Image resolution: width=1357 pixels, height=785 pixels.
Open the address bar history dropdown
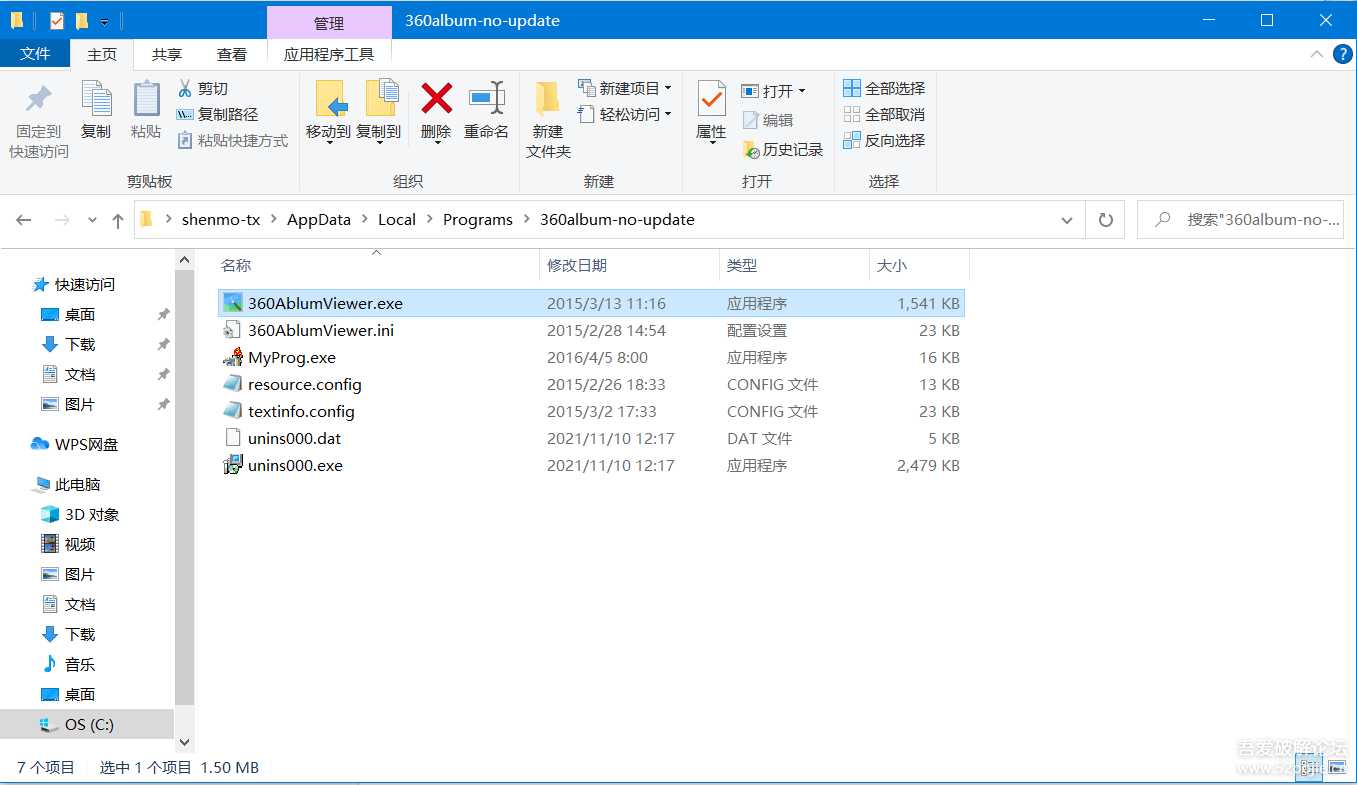pyautogui.click(x=1066, y=219)
